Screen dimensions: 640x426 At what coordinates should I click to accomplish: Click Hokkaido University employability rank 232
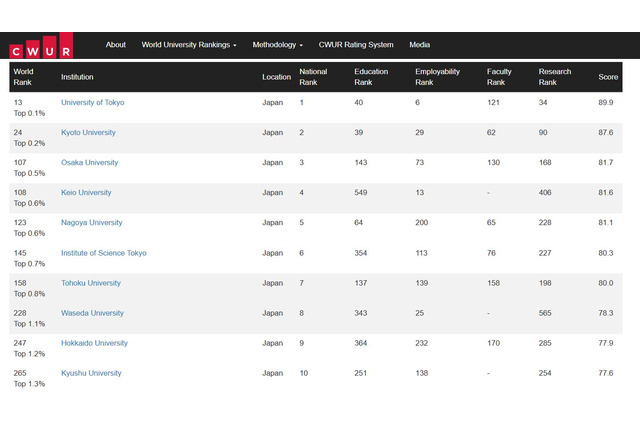(x=422, y=343)
